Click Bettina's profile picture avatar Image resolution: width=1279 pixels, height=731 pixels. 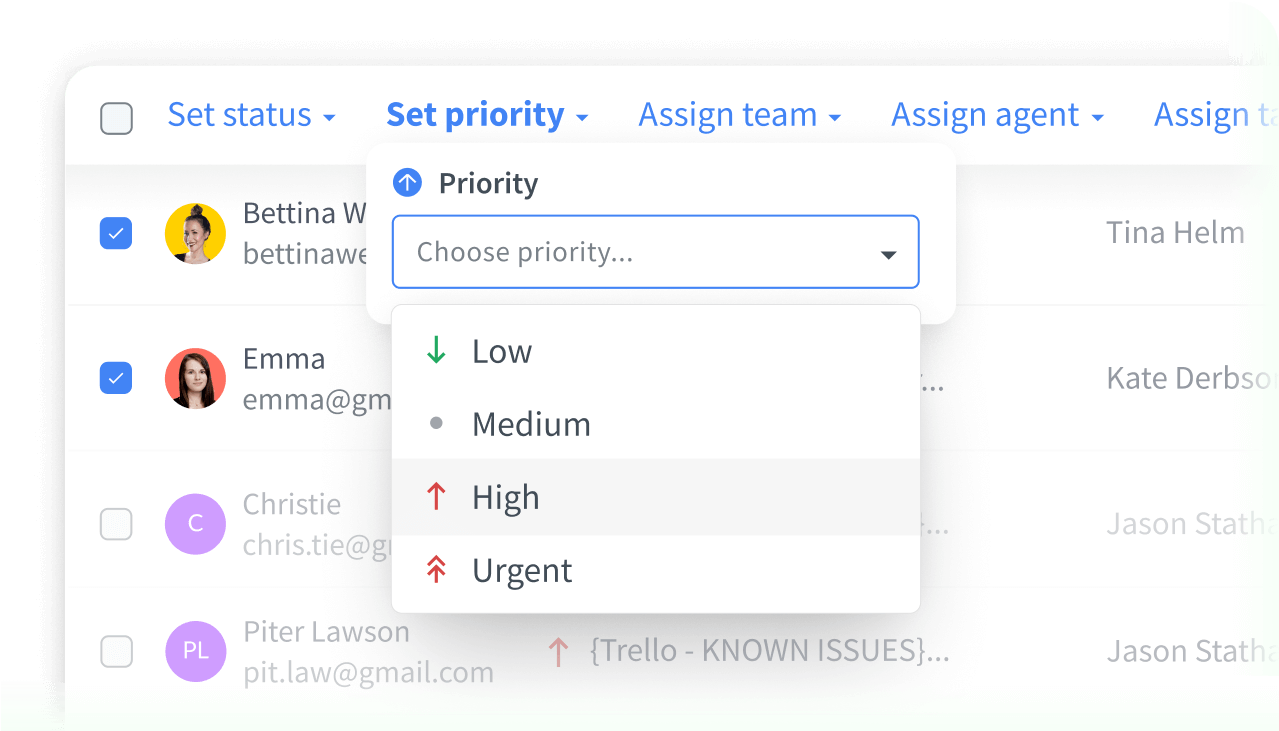click(195, 233)
